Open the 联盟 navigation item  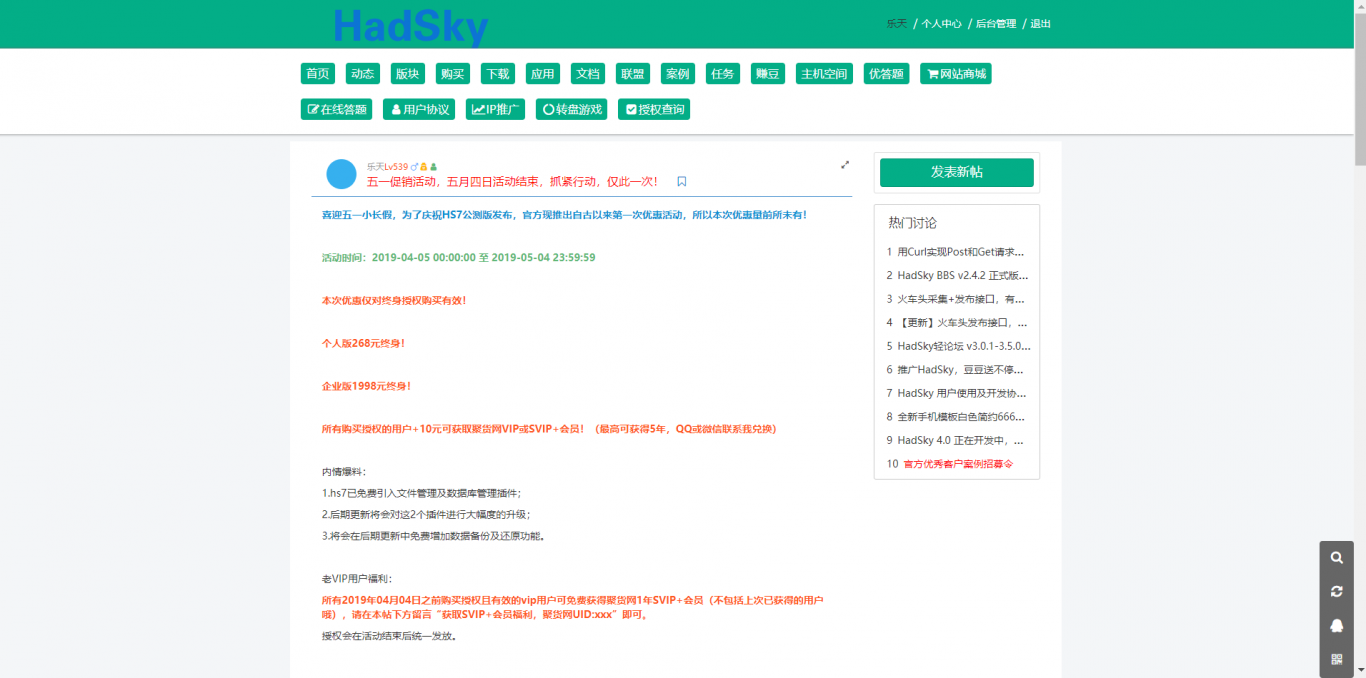[633, 74]
